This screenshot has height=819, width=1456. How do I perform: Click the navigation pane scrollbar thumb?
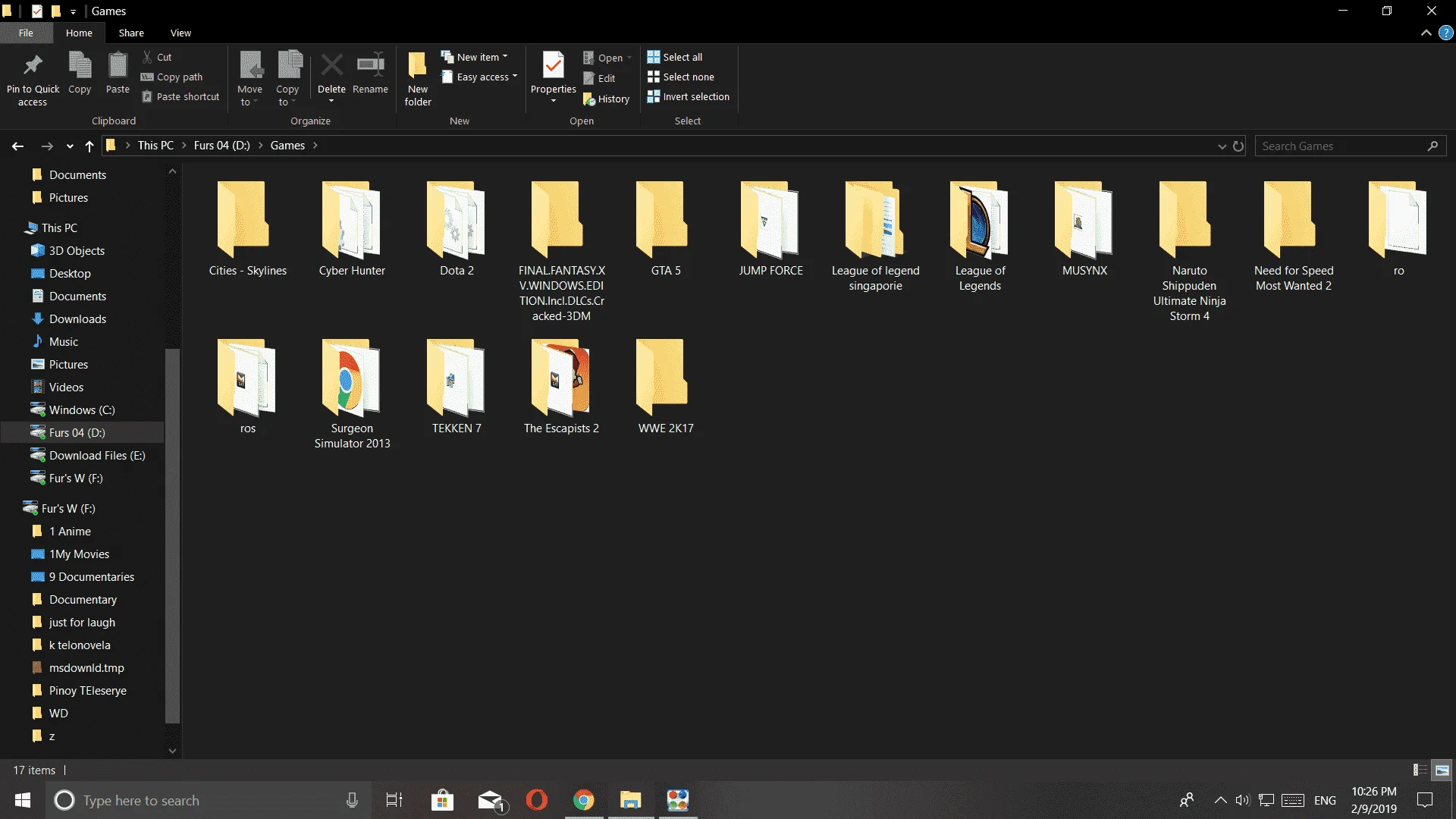[x=172, y=535]
